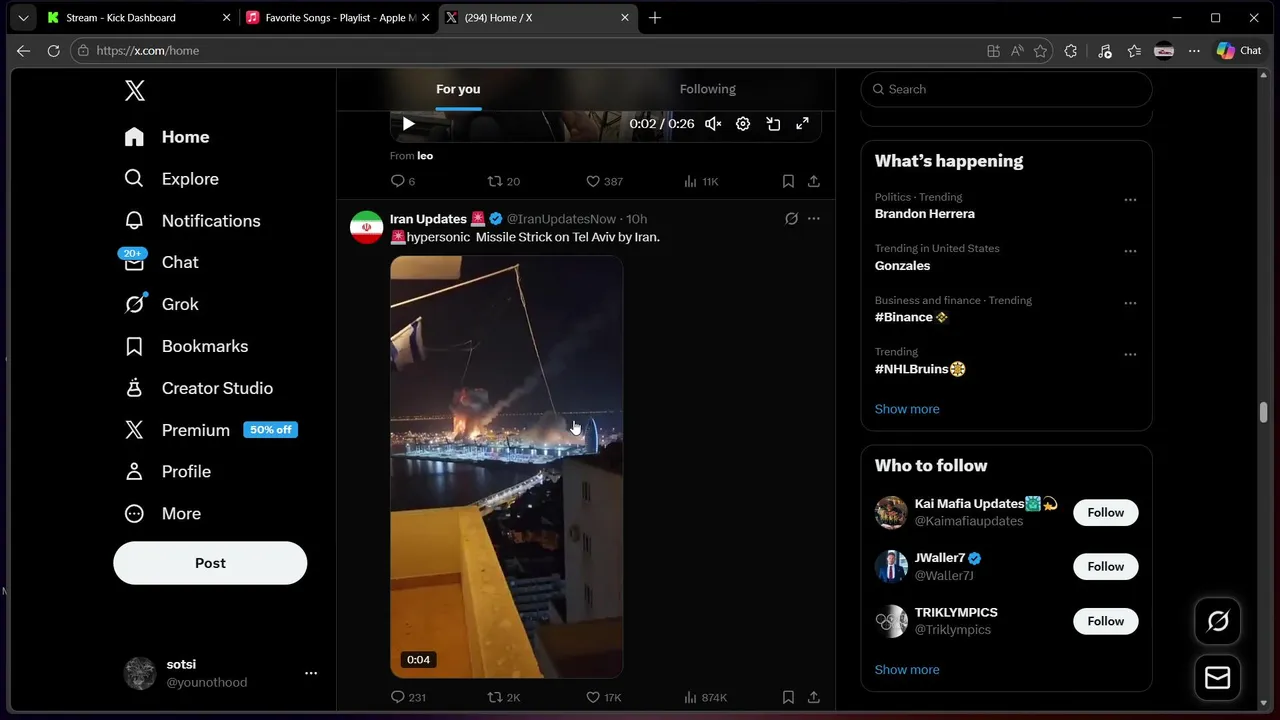Viewport: 1280px width, 720px height.
Task: Open options for #NHLBruins trend
Action: (x=1130, y=355)
